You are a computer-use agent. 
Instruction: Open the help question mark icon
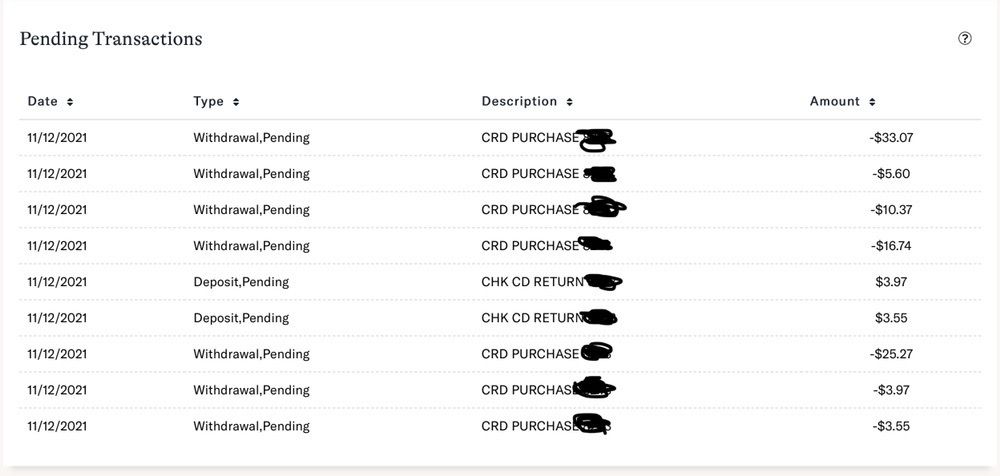tap(965, 39)
